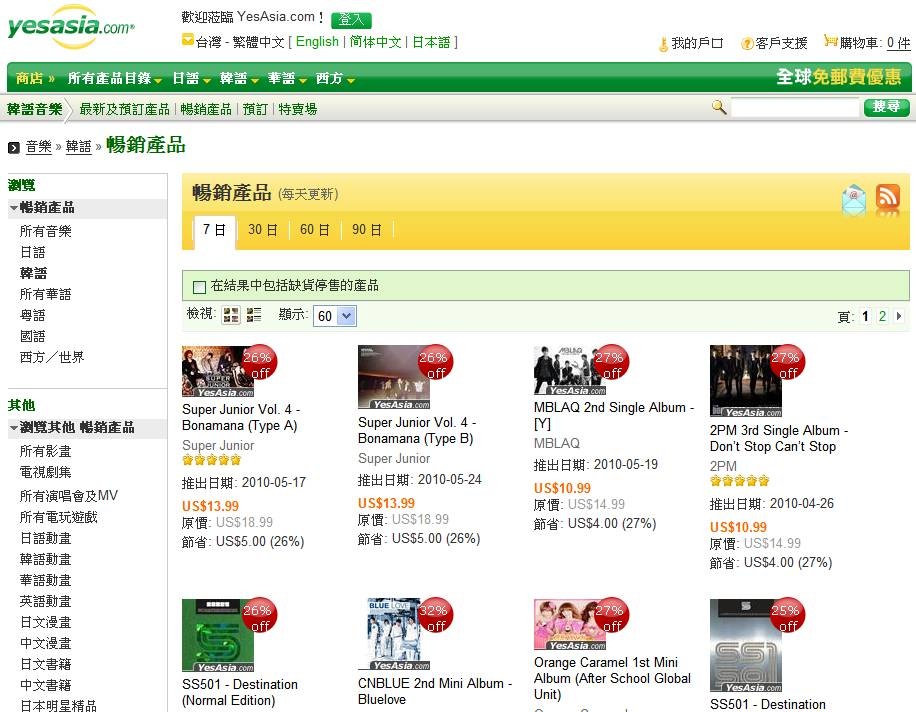Image resolution: width=916 pixels, height=712 pixels.
Task: Click 所有影畫 in the sidebar
Action: 46,451
